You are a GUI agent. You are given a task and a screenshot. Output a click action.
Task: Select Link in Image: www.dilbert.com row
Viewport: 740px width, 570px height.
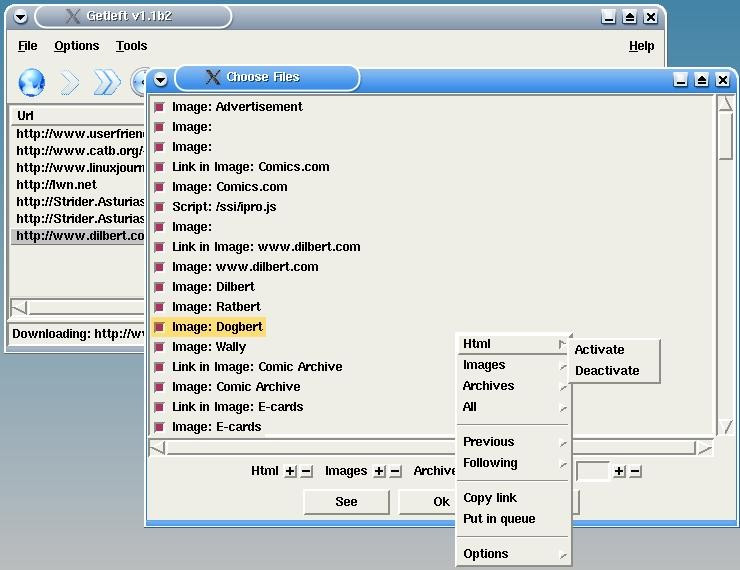click(x=266, y=247)
